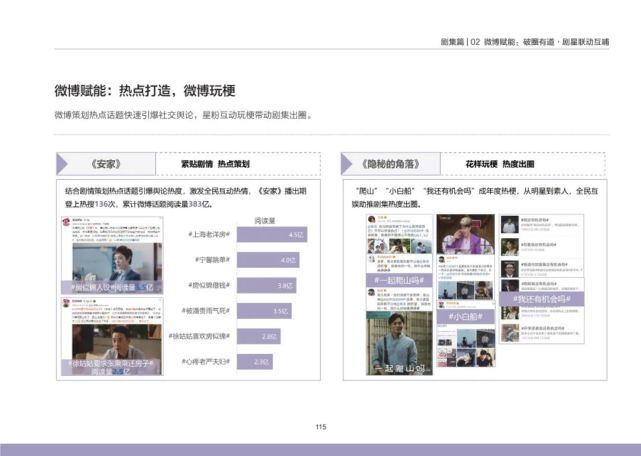Select the 《隐秘的角落》 header tab
The height and width of the screenshot is (456, 641).
coord(391,164)
